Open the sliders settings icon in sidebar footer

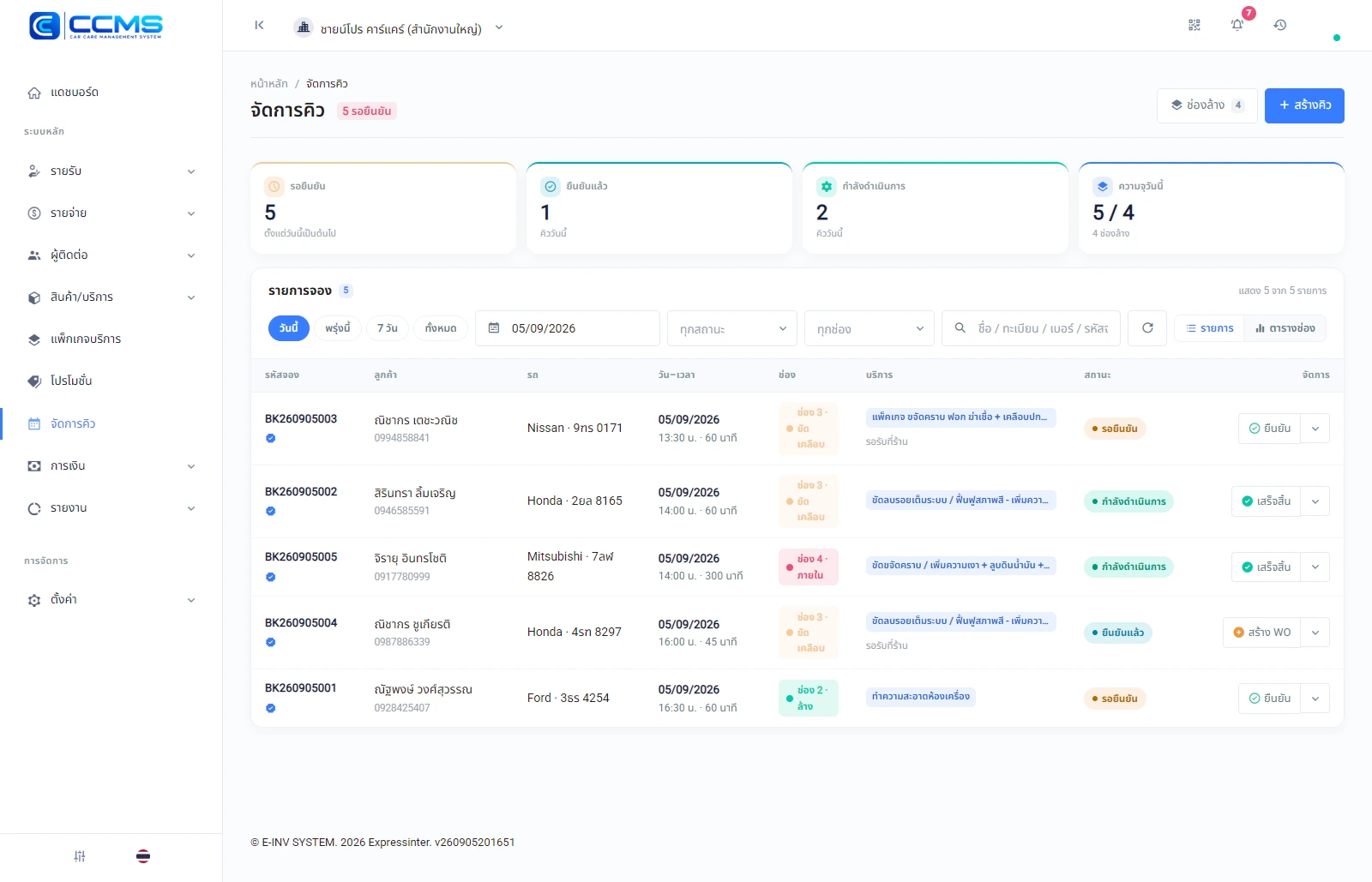[x=80, y=856]
